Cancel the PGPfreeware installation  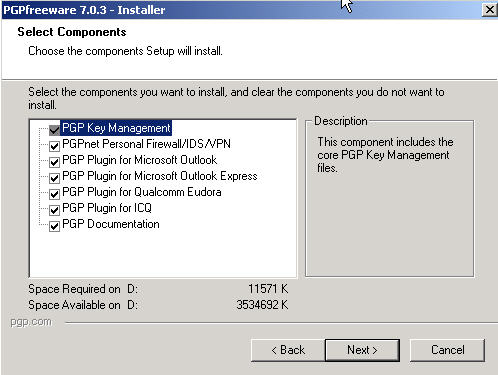pyautogui.click(x=447, y=350)
